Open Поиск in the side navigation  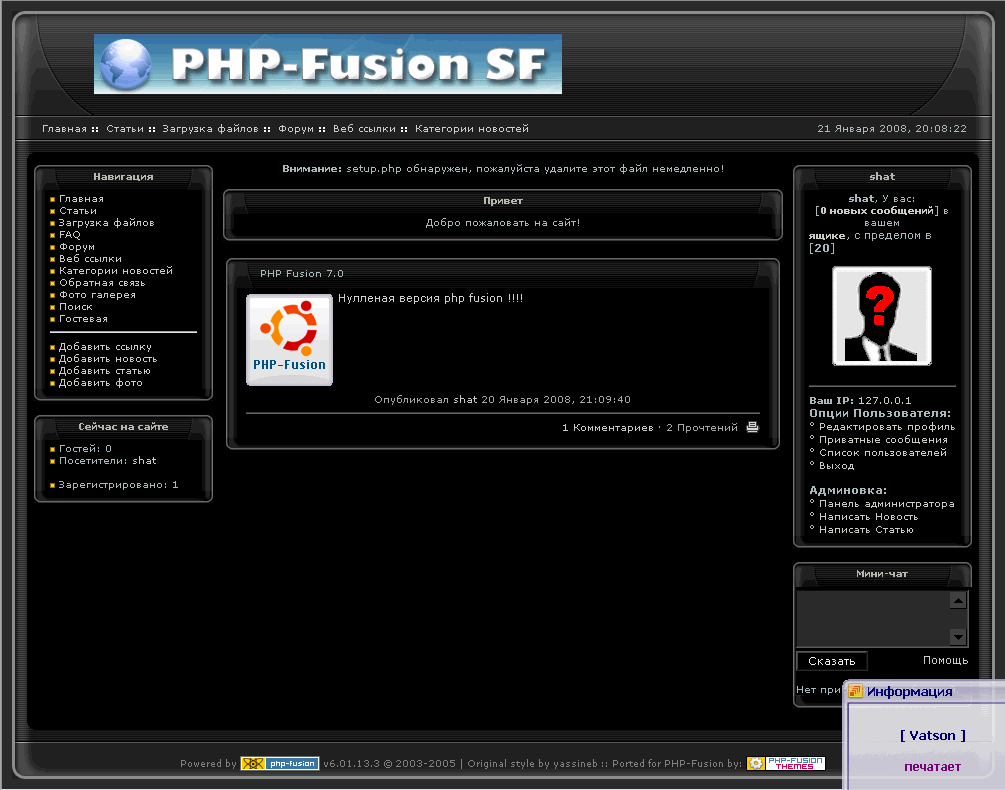[76, 307]
